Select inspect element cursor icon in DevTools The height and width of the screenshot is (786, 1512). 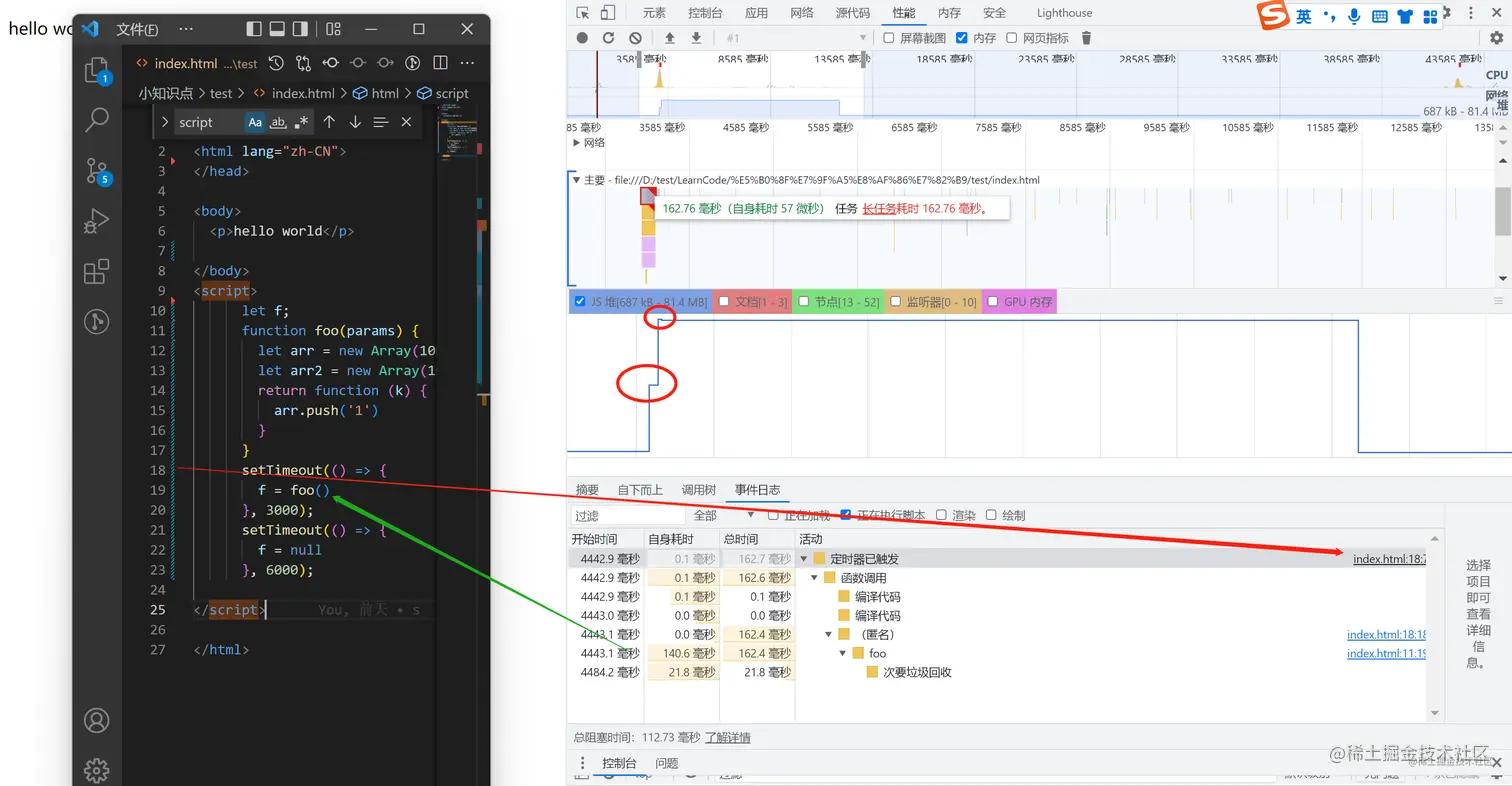[582, 12]
